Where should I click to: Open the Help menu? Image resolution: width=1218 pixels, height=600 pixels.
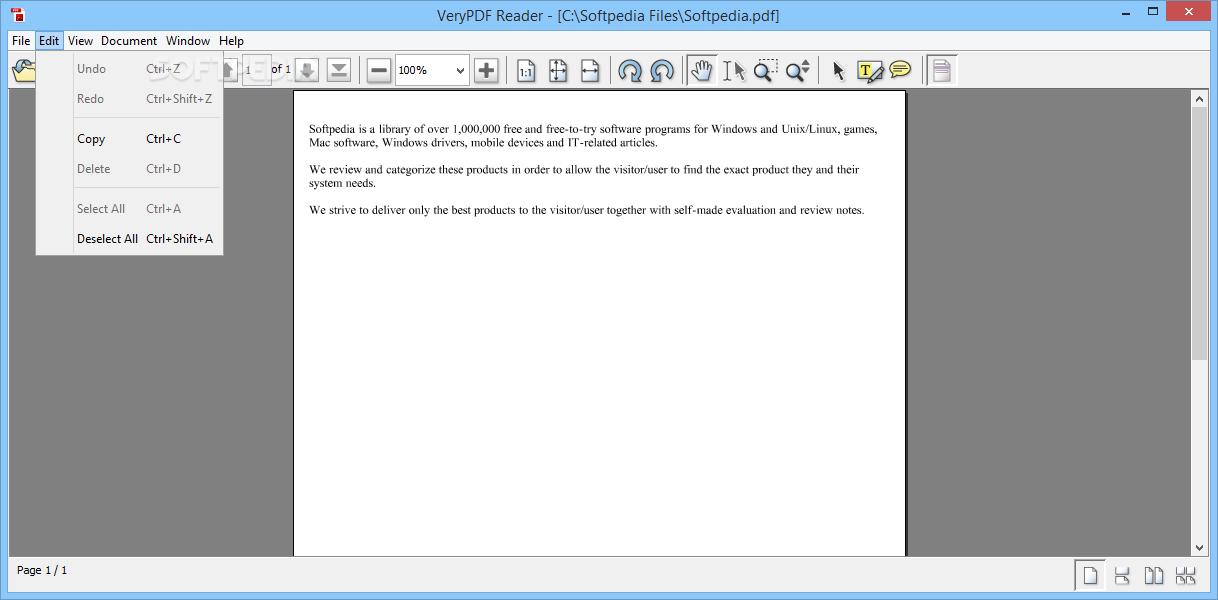tap(231, 41)
